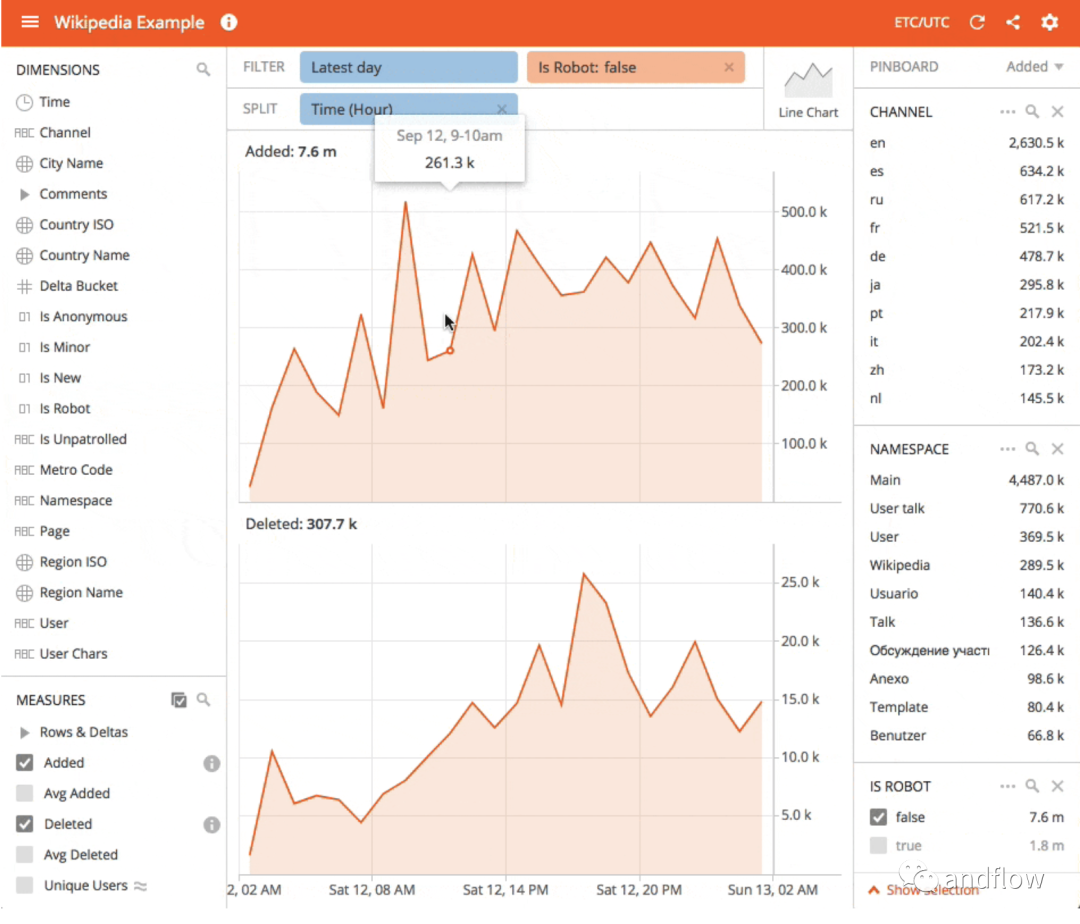Show info for Wikipedia Example
1080x924 pixels.
click(229, 23)
